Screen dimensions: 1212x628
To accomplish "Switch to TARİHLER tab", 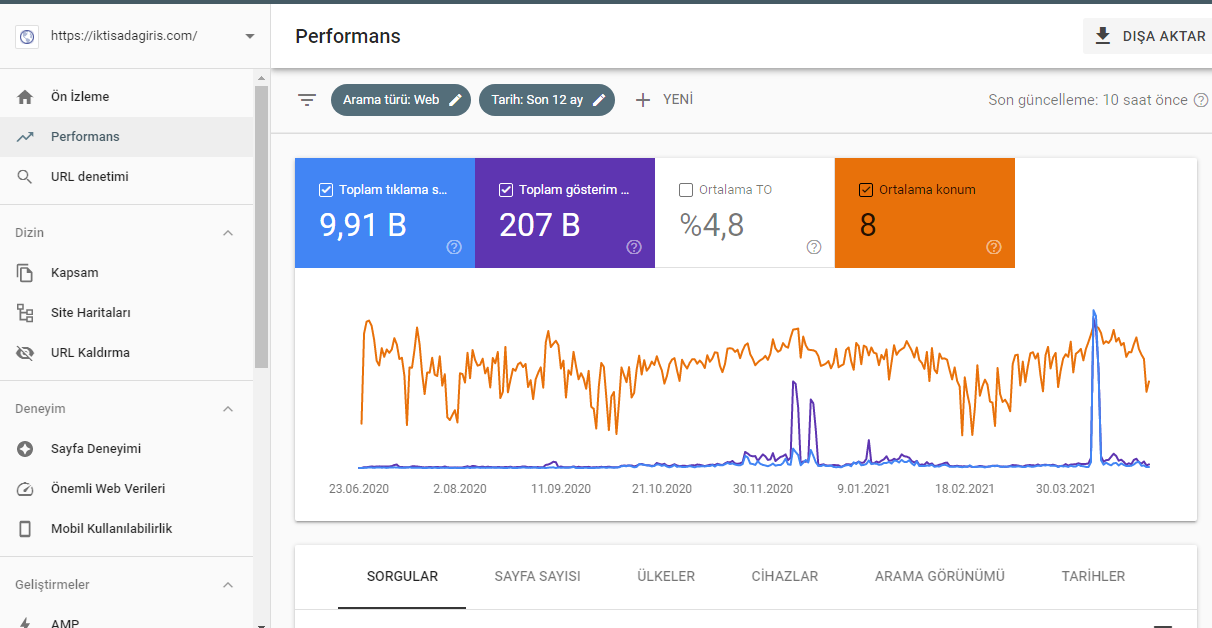I will tap(1093, 577).
